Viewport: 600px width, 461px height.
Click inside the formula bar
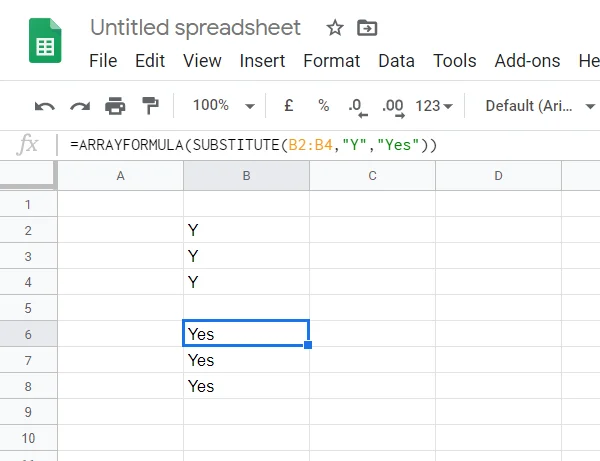click(320, 145)
